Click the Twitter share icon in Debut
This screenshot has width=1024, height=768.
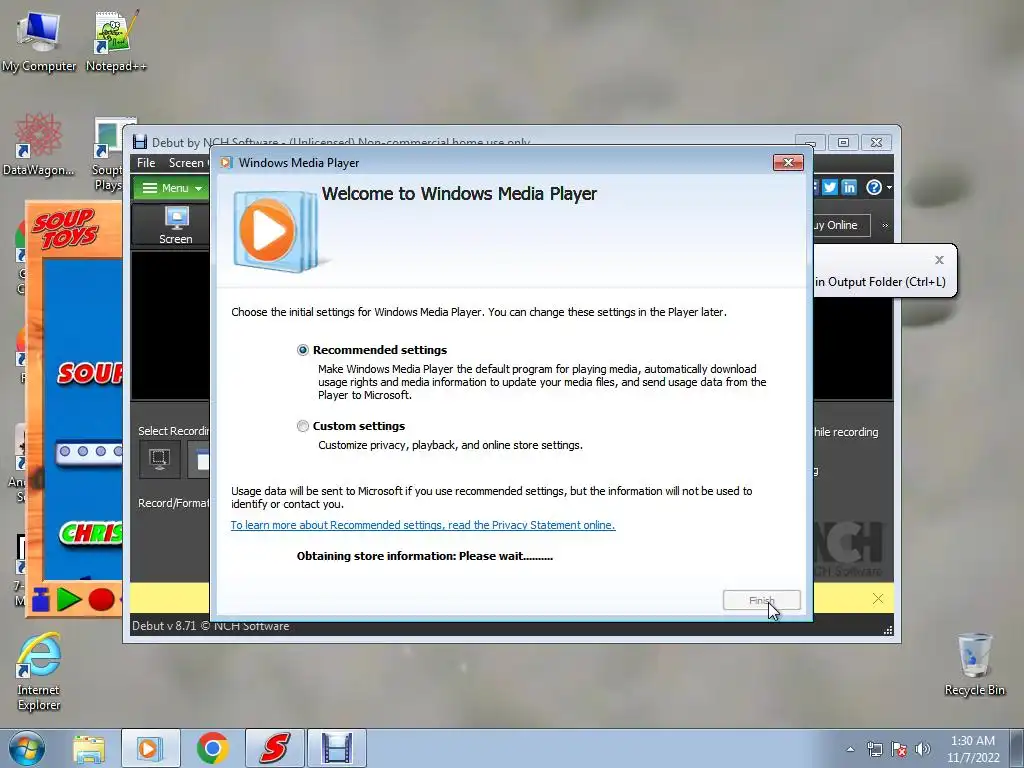pos(829,187)
